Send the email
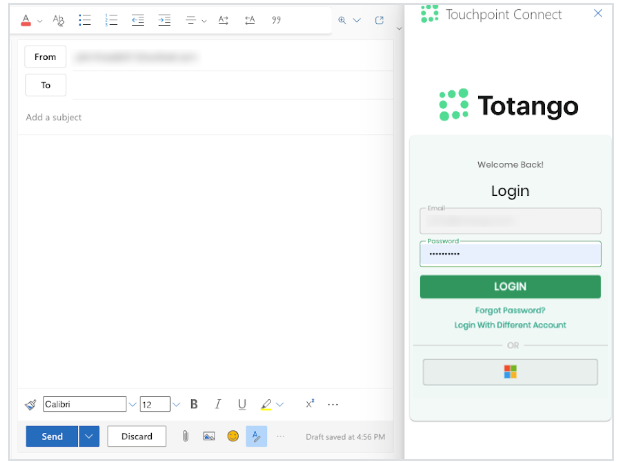The image size is (617, 462). tap(52, 436)
